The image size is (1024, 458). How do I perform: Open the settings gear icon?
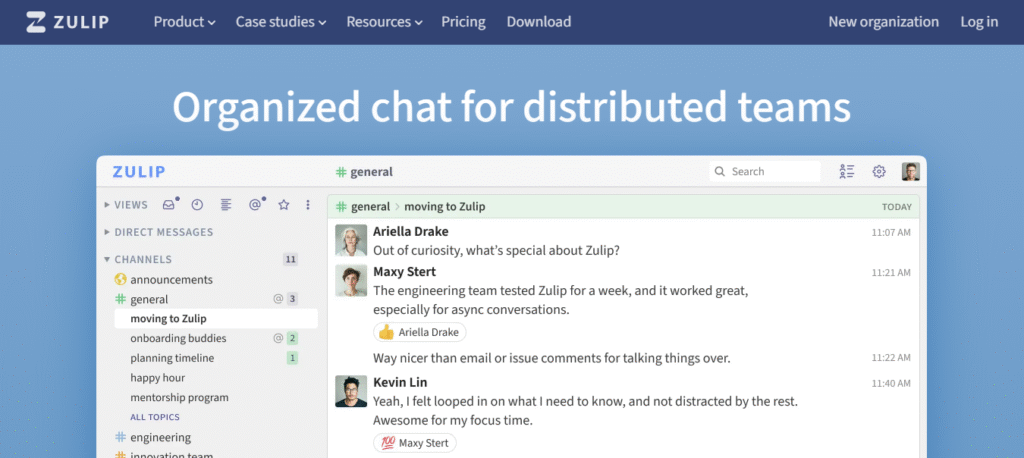coord(879,172)
